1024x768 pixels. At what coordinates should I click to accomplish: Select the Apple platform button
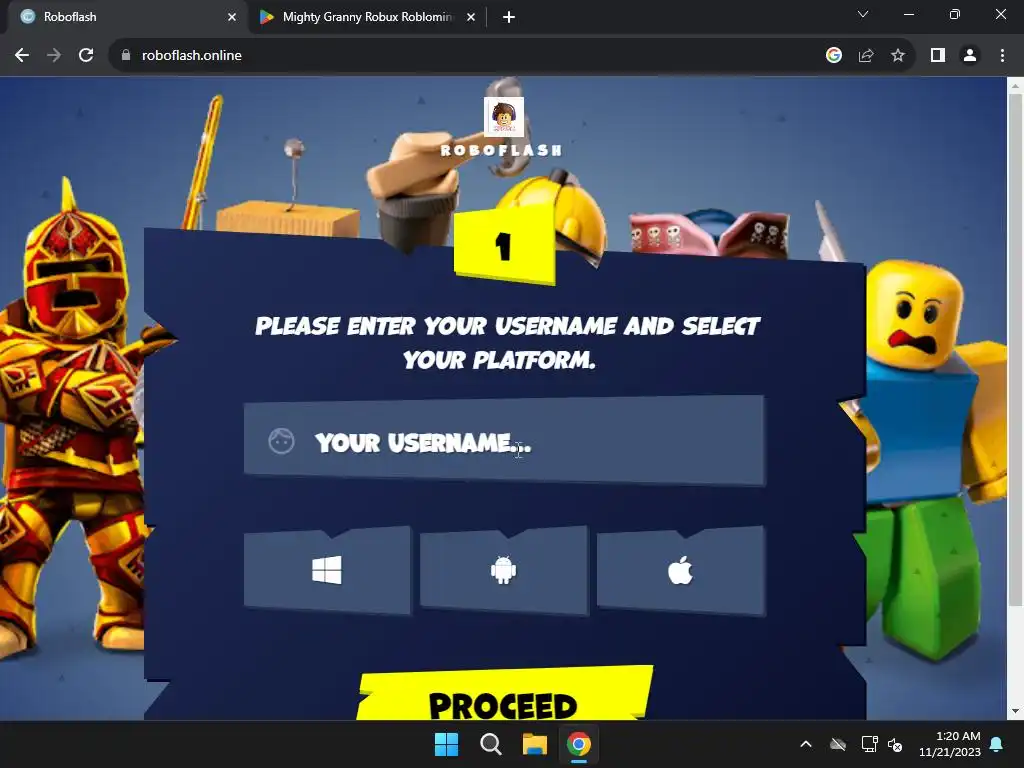pyautogui.click(x=680, y=570)
